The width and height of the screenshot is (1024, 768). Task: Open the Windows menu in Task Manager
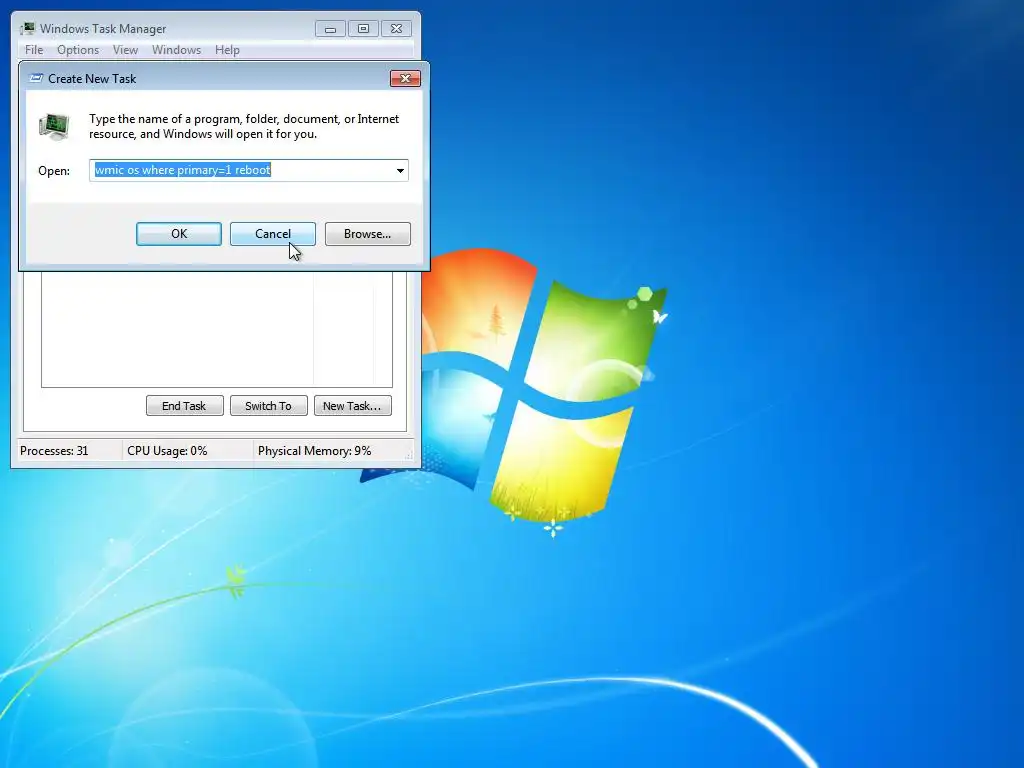176,50
